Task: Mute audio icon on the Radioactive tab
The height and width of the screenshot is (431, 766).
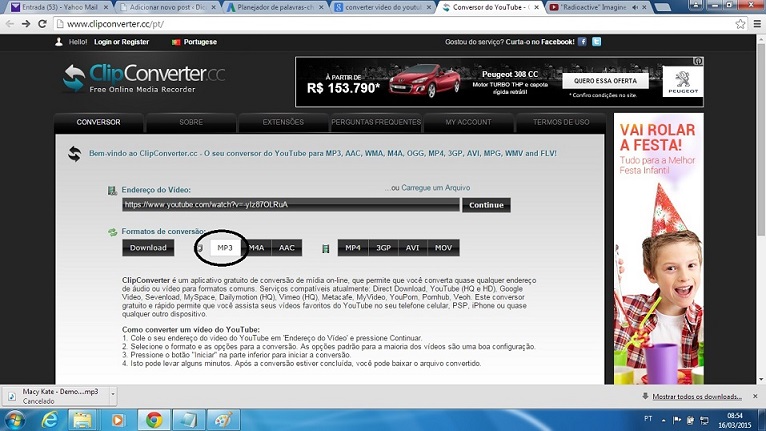Action: tap(635, 7)
